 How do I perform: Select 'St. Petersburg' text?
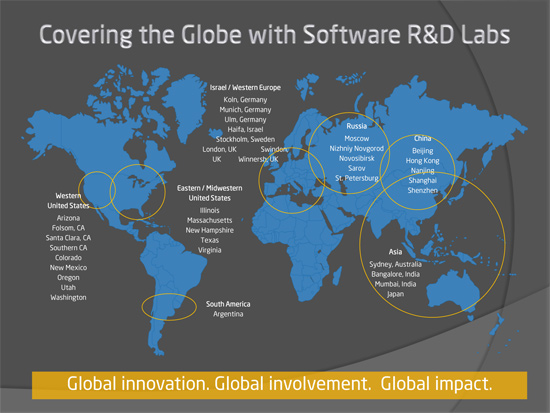tap(357, 178)
